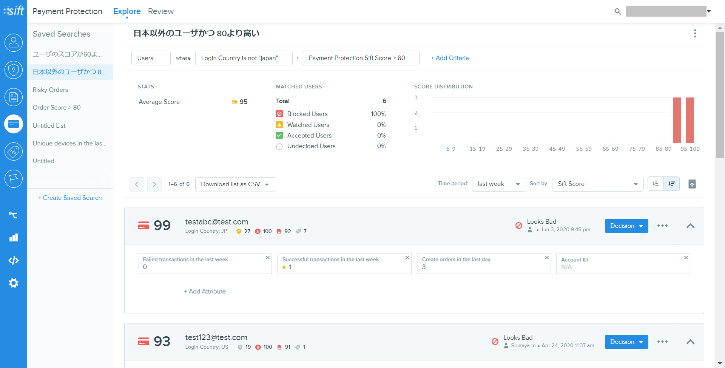
Task: Open the account dropdown arrow in header
Action: (709, 12)
